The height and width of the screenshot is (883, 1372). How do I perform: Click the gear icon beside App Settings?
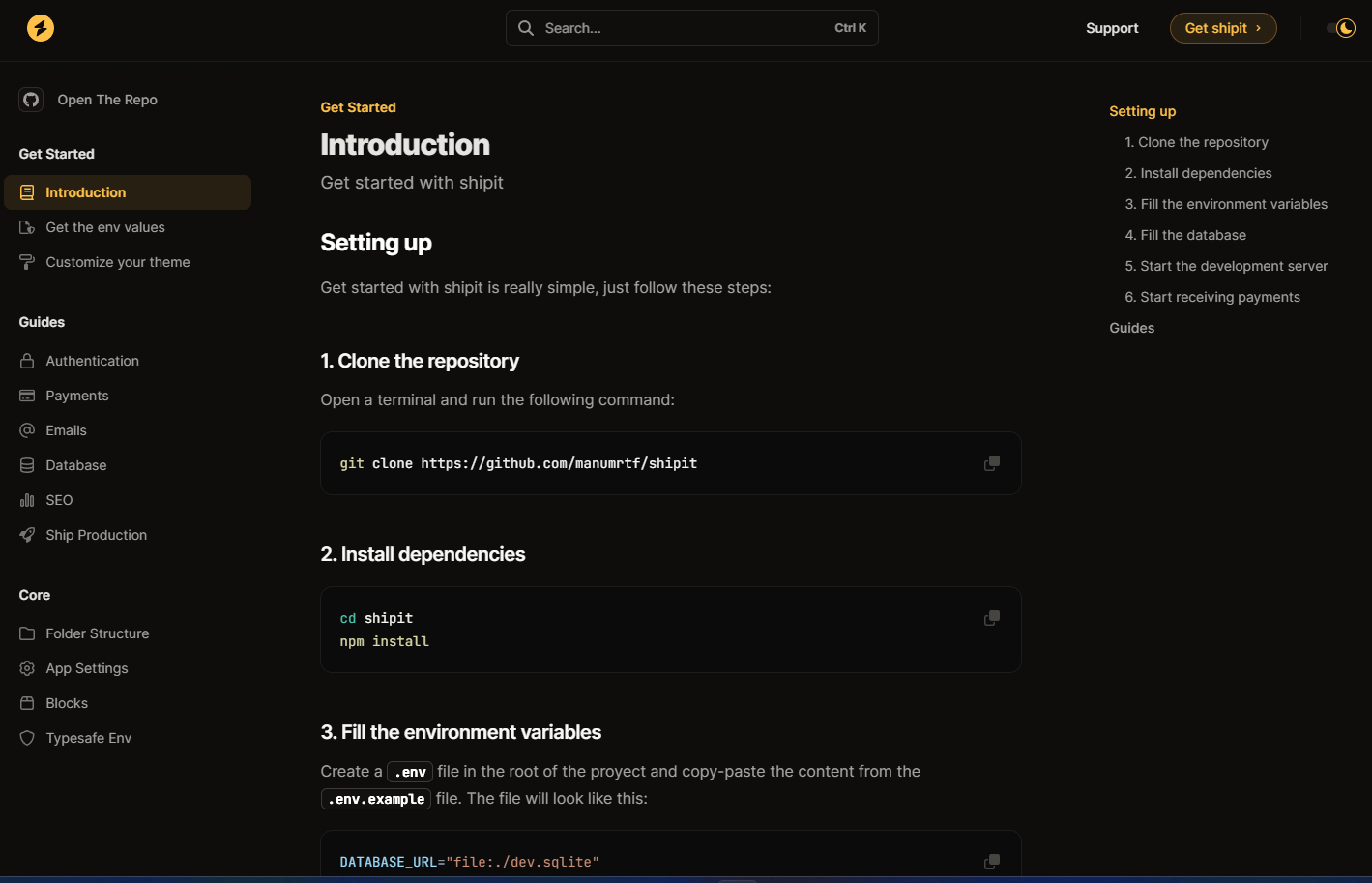(27, 668)
